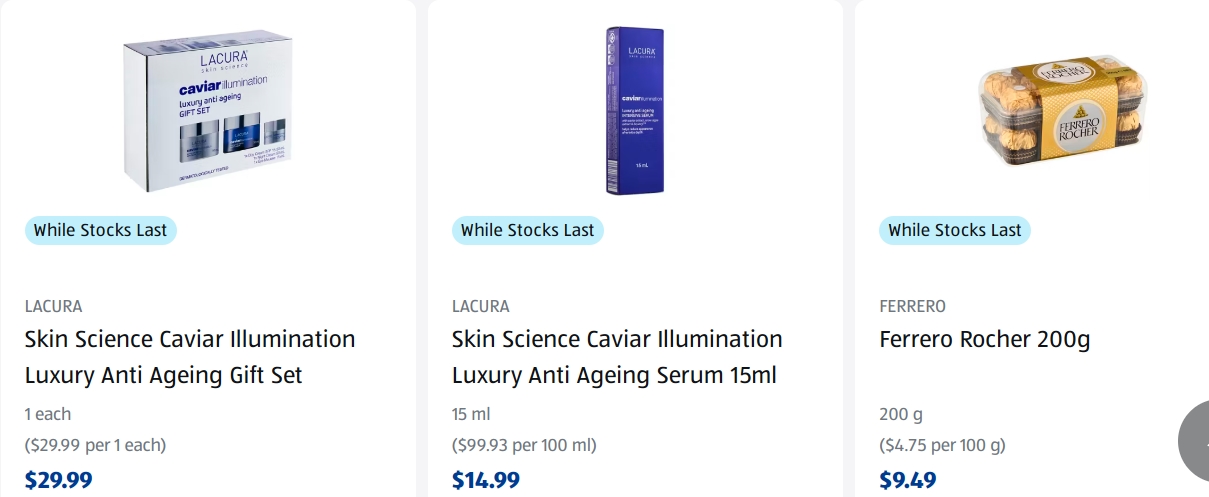Click LACURA brand label above the Serum

[481, 306]
